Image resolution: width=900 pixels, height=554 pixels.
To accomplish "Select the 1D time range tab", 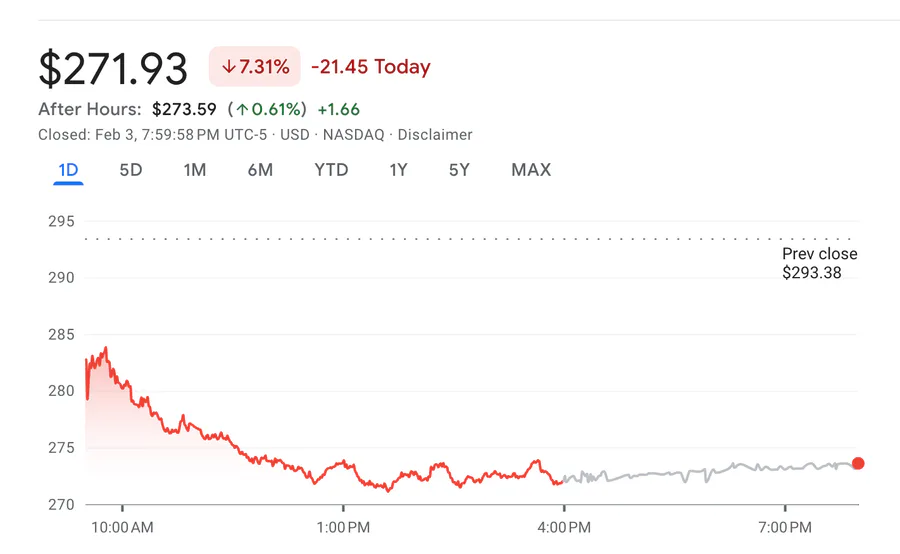I will [68, 170].
